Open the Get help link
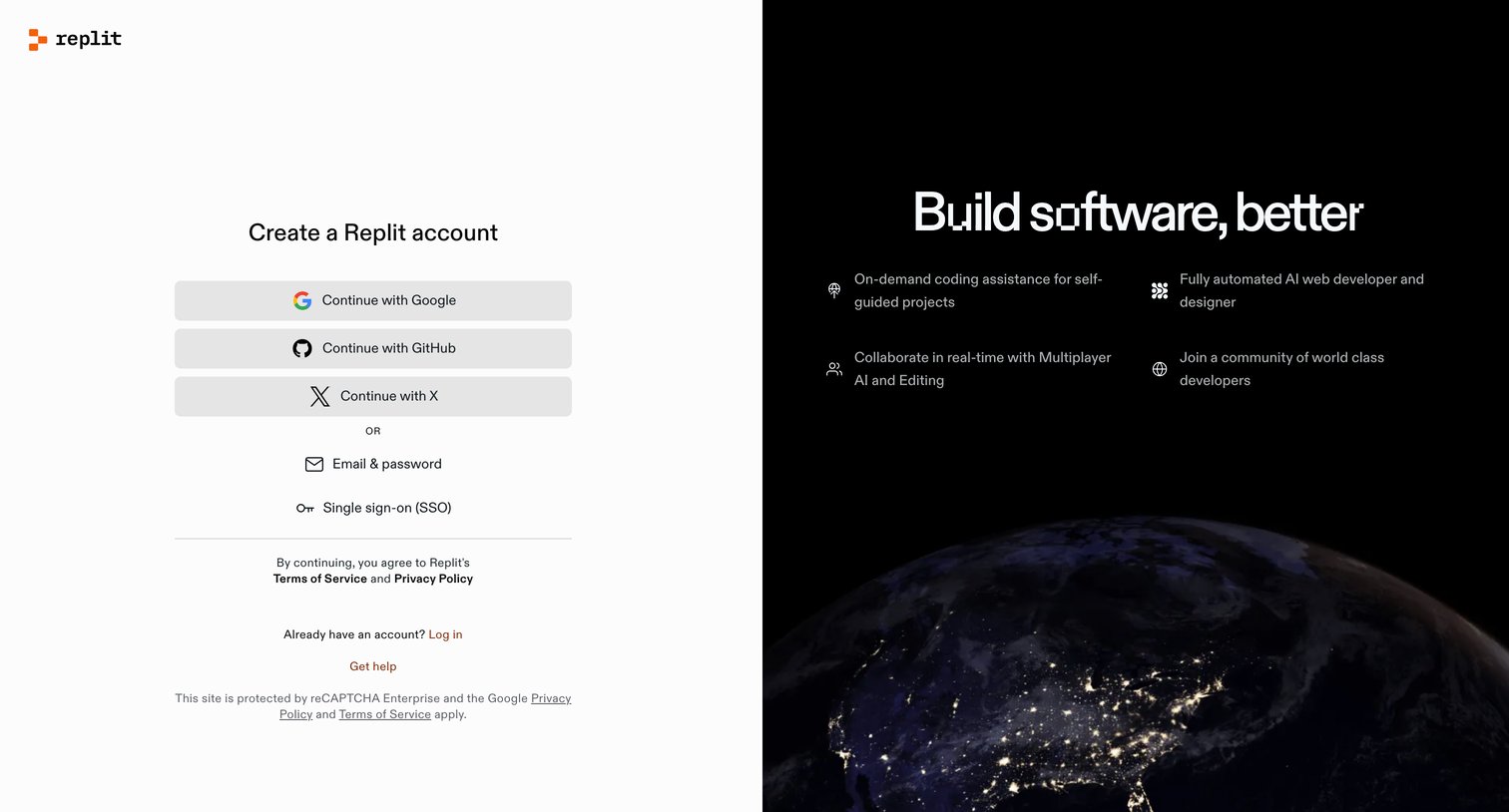 click(373, 666)
